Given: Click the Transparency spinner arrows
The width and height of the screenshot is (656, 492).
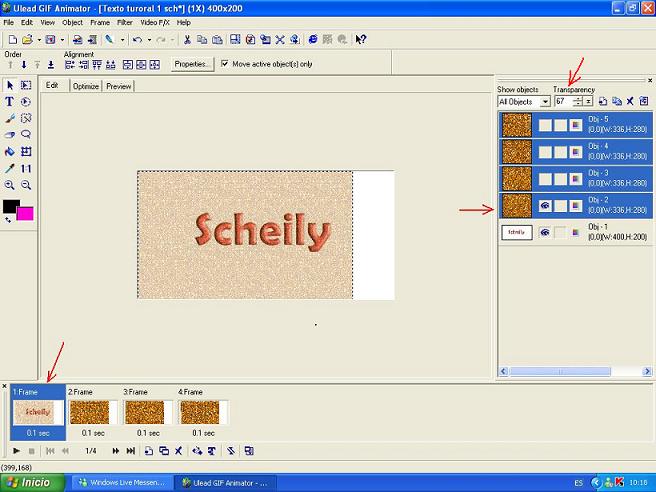Looking at the screenshot, I should 578,101.
